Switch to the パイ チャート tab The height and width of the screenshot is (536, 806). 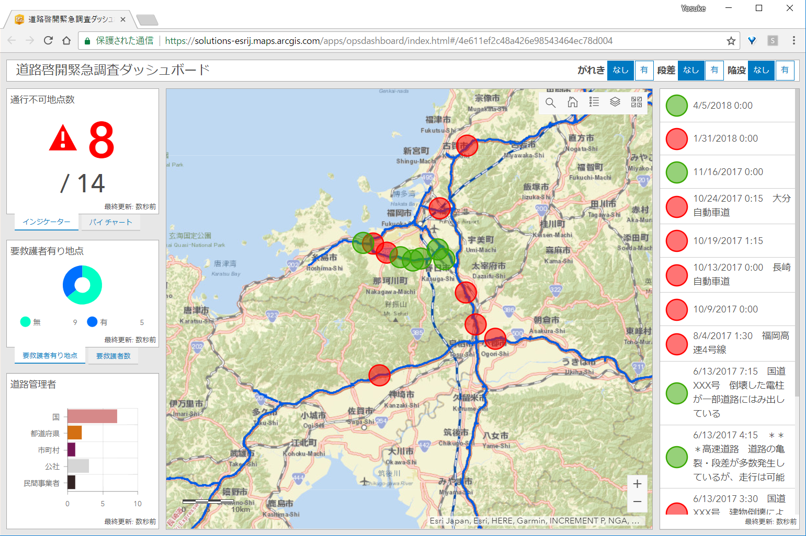111,222
